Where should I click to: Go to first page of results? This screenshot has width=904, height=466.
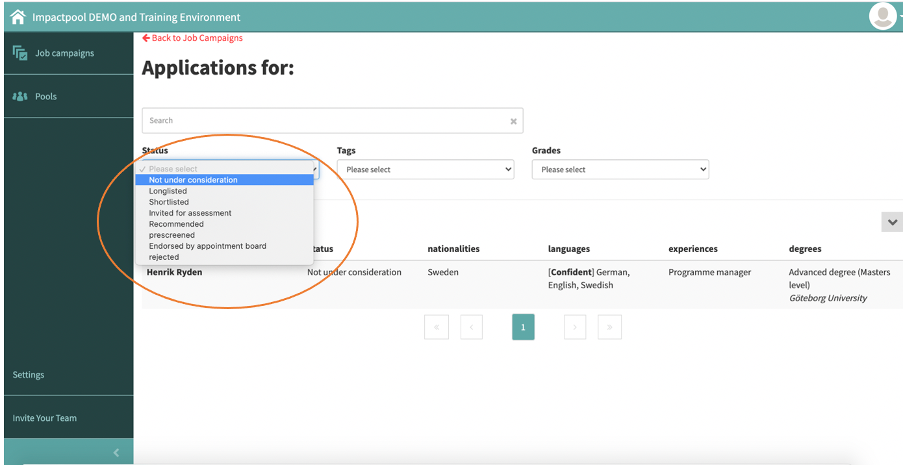click(436, 327)
